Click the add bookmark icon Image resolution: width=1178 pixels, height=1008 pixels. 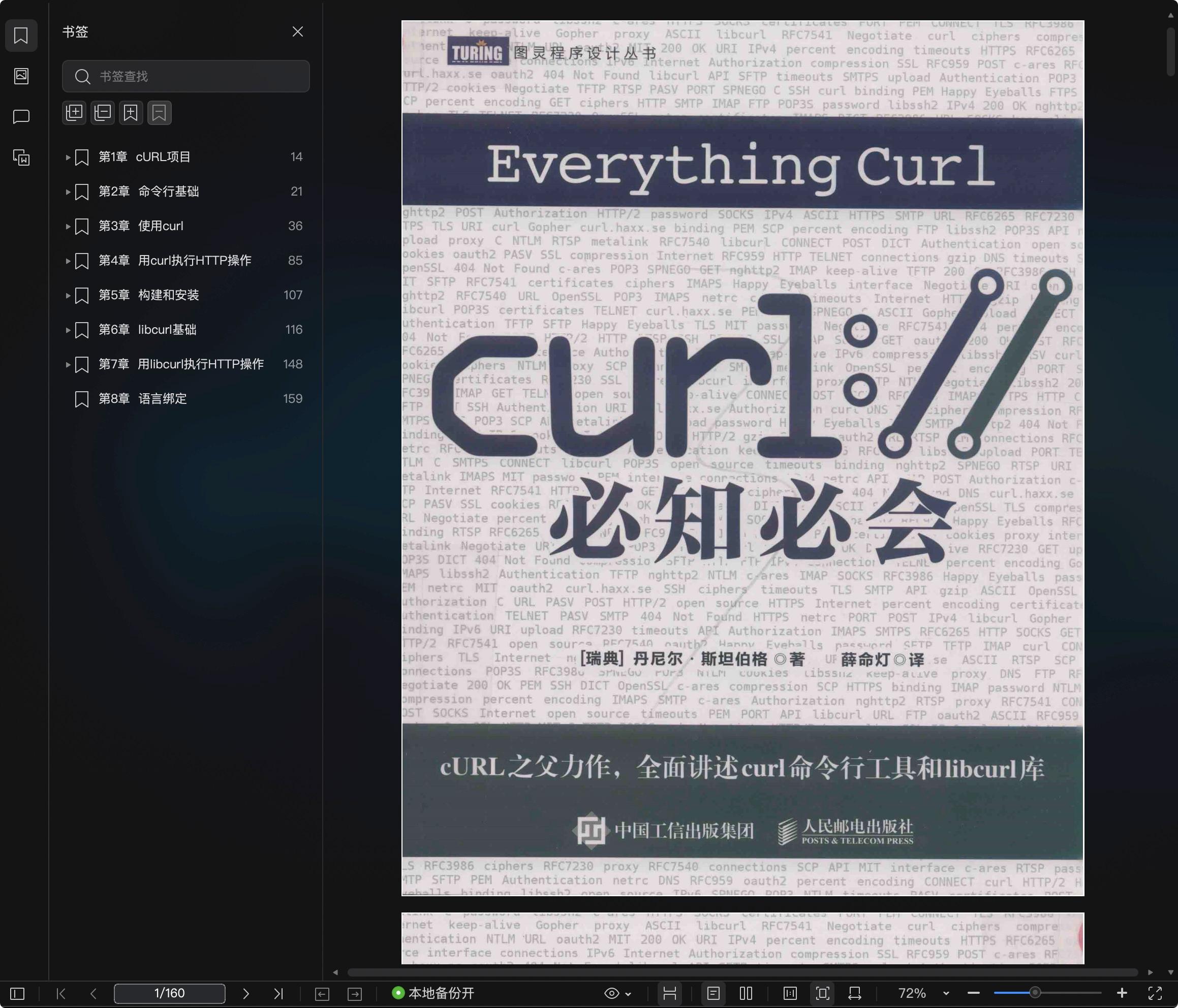pos(131,113)
